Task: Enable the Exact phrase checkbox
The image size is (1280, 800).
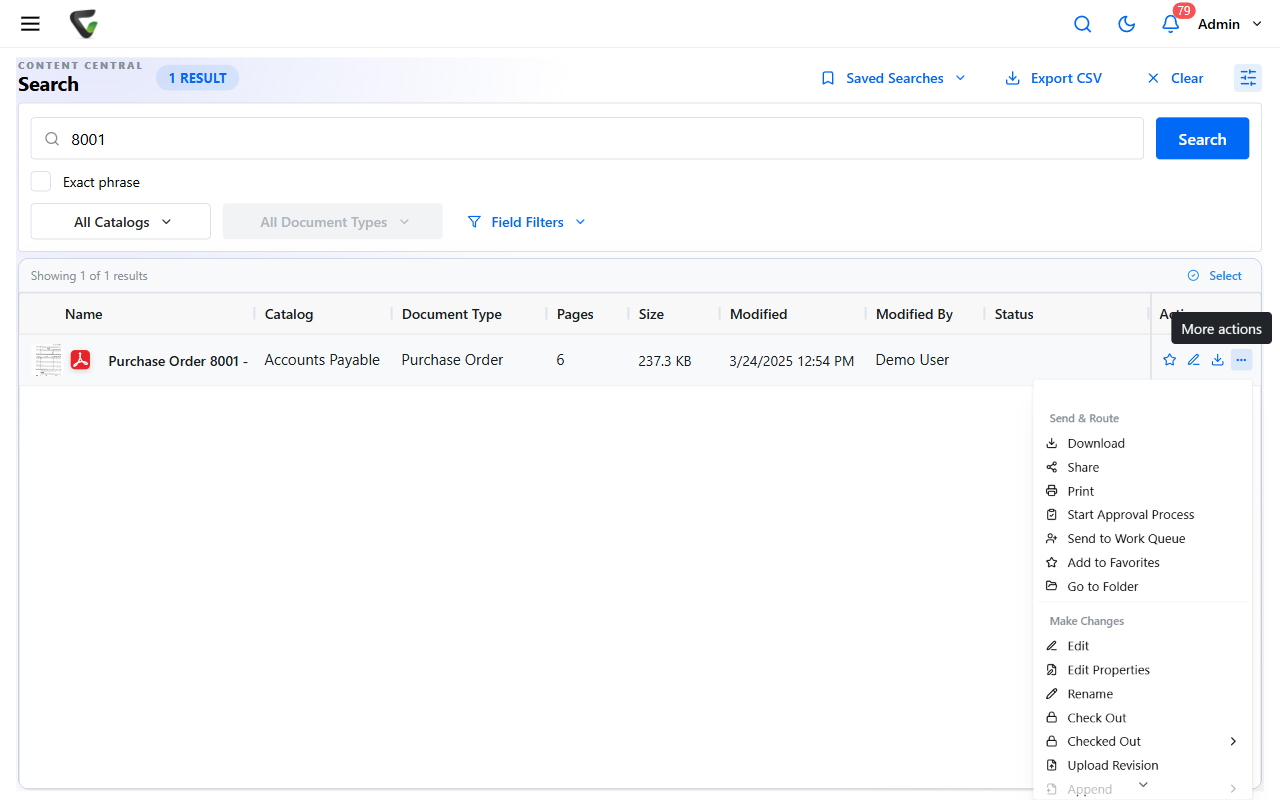Action: (41, 182)
